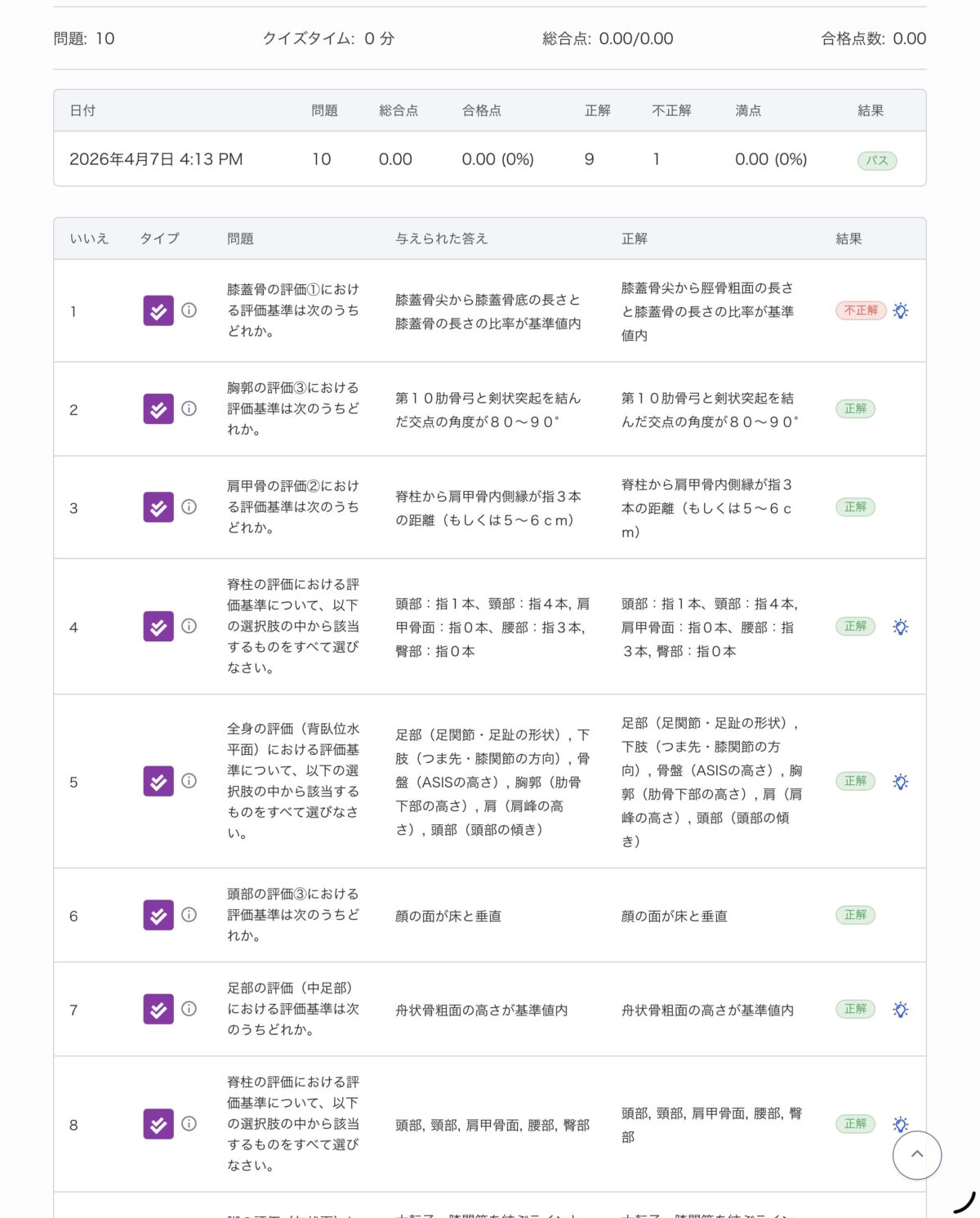Click the info circle icon for question 1
The image size is (980, 1218).
(189, 310)
